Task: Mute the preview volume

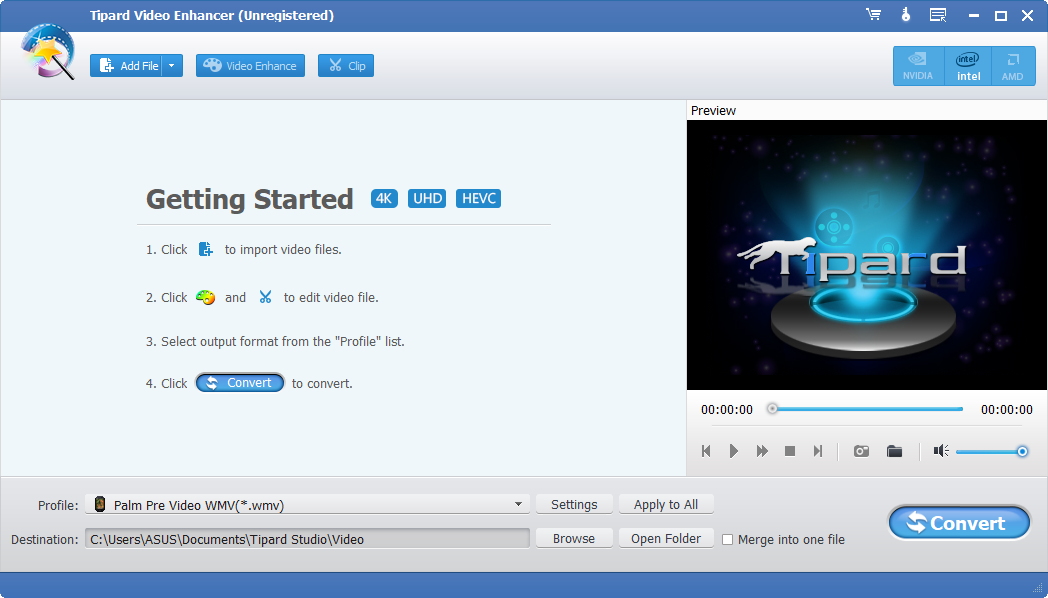Action: 941,451
